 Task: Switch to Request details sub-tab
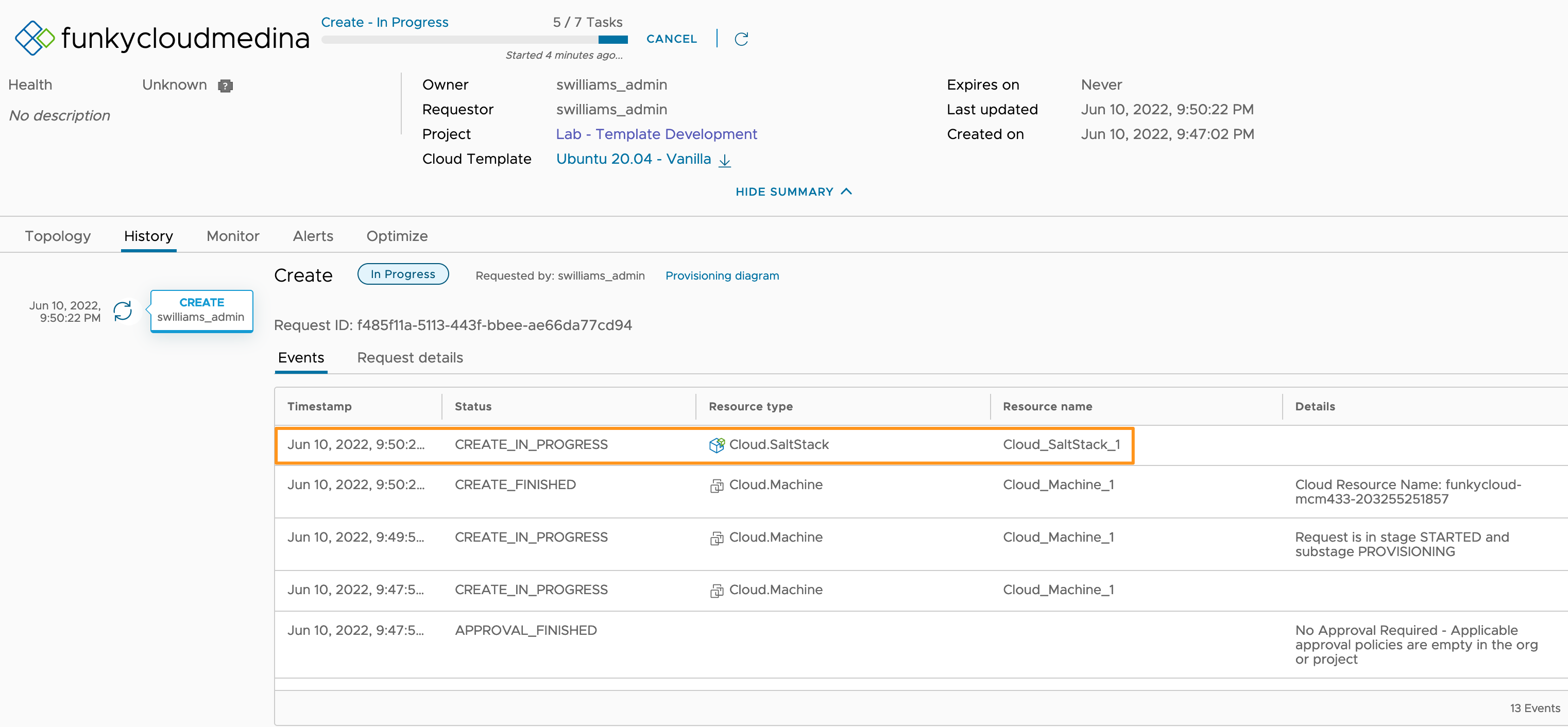tap(410, 358)
